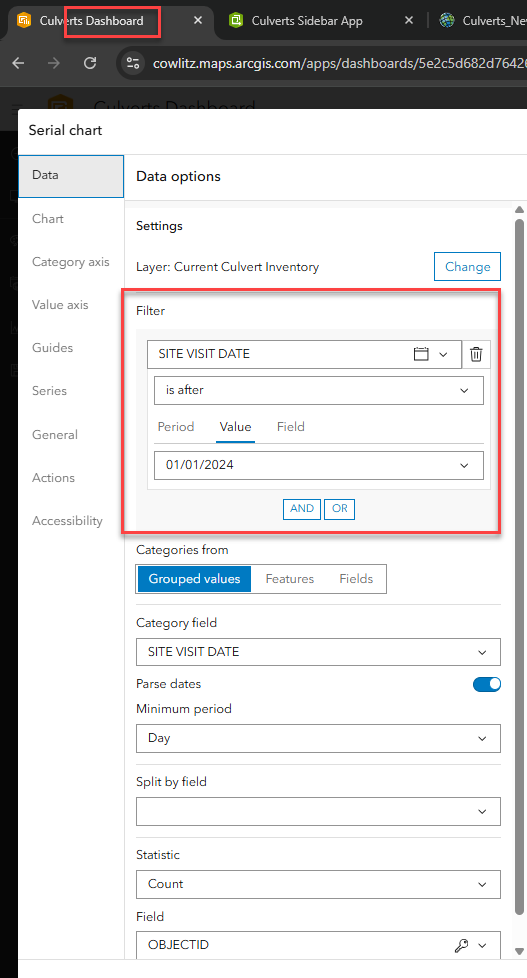Switch filter to Period tab
Viewport: 527px width, 978px height.
coord(176,427)
